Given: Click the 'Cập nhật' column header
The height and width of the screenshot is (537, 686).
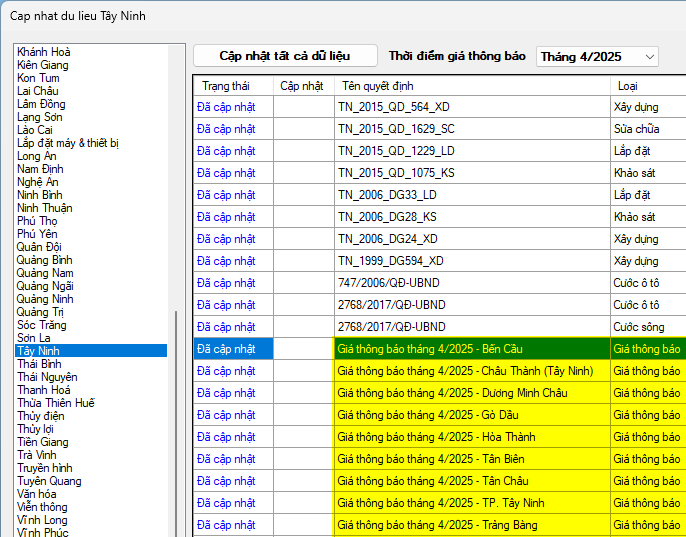Looking at the screenshot, I should tap(304, 86).
